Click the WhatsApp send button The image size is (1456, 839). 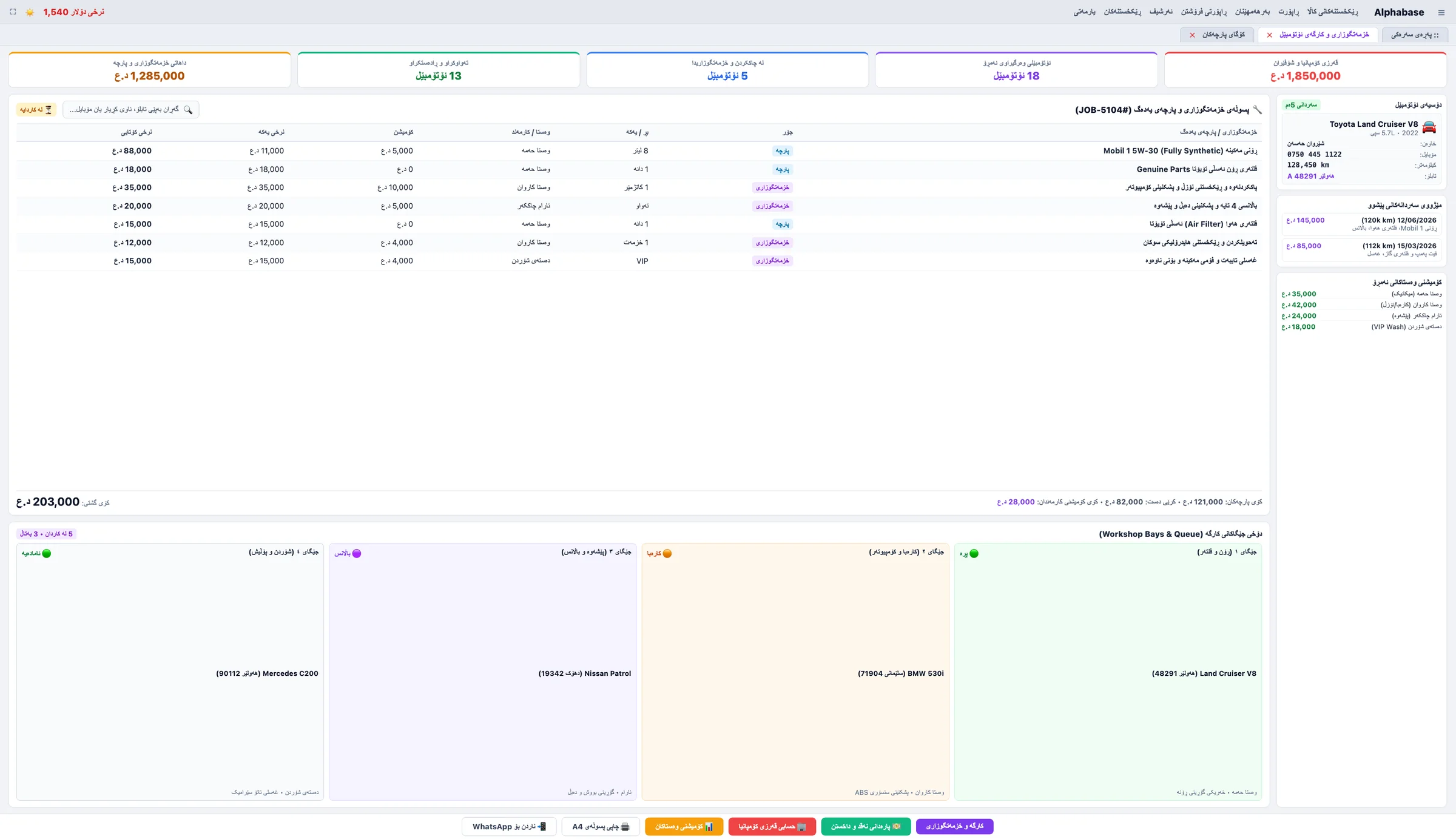coord(509,826)
